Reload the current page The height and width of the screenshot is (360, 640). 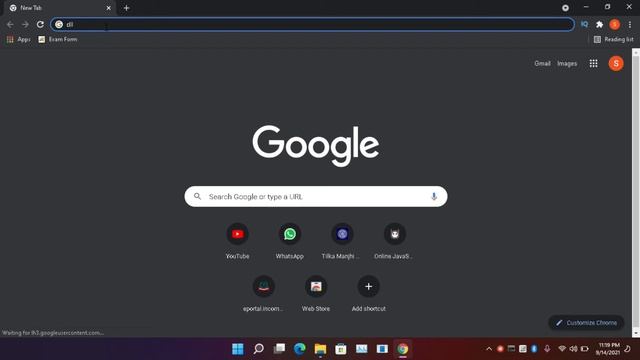tap(40, 24)
